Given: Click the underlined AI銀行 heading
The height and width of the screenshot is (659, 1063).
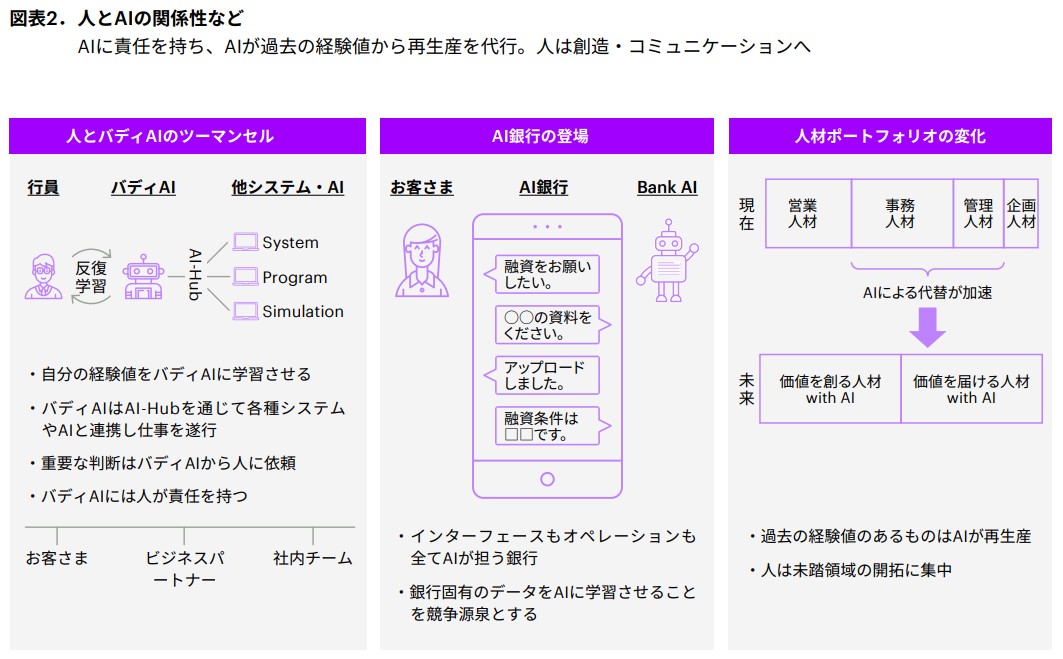Looking at the screenshot, I should click(543, 187).
